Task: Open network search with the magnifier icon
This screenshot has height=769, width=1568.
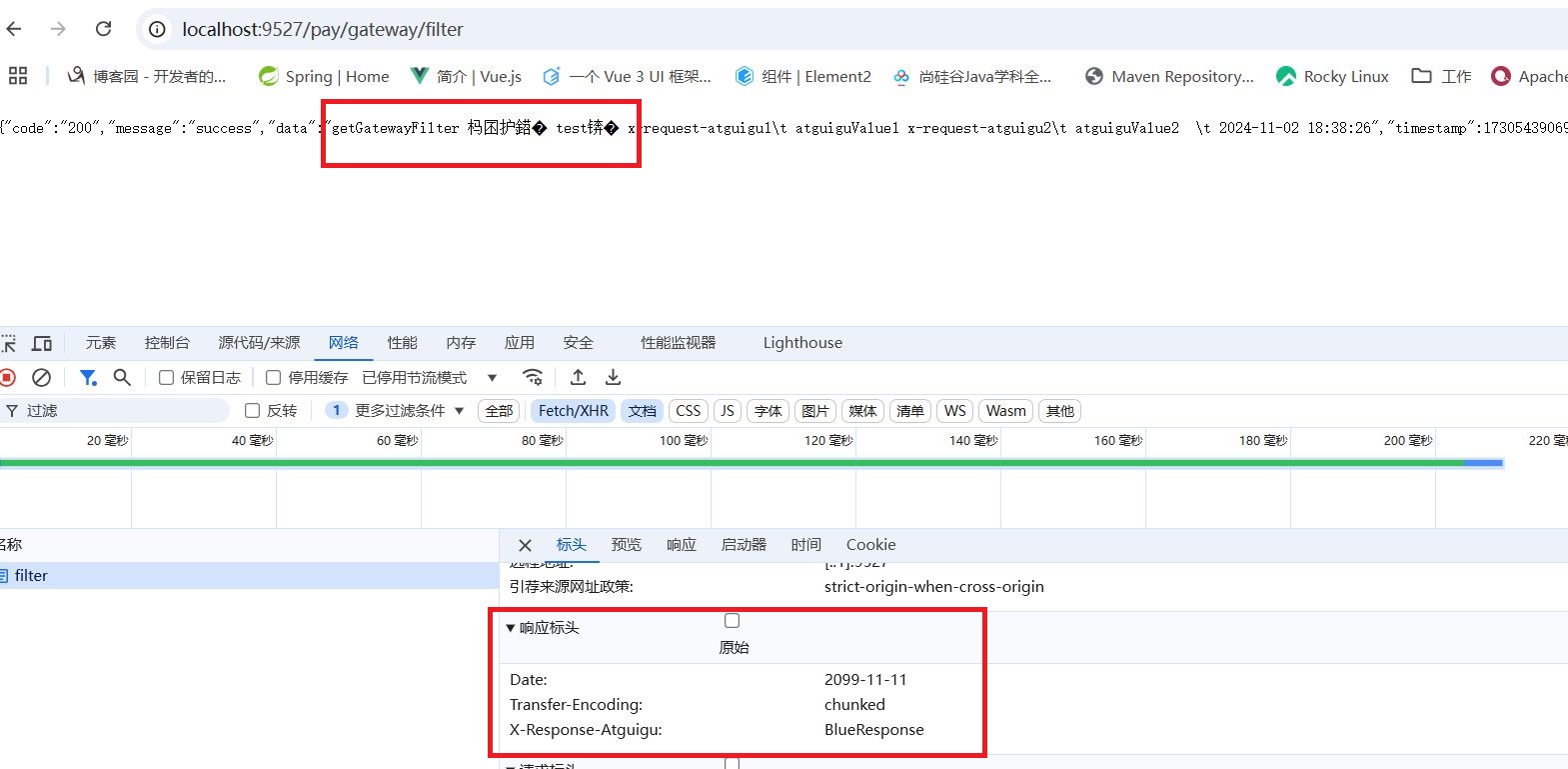Action: [x=122, y=377]
